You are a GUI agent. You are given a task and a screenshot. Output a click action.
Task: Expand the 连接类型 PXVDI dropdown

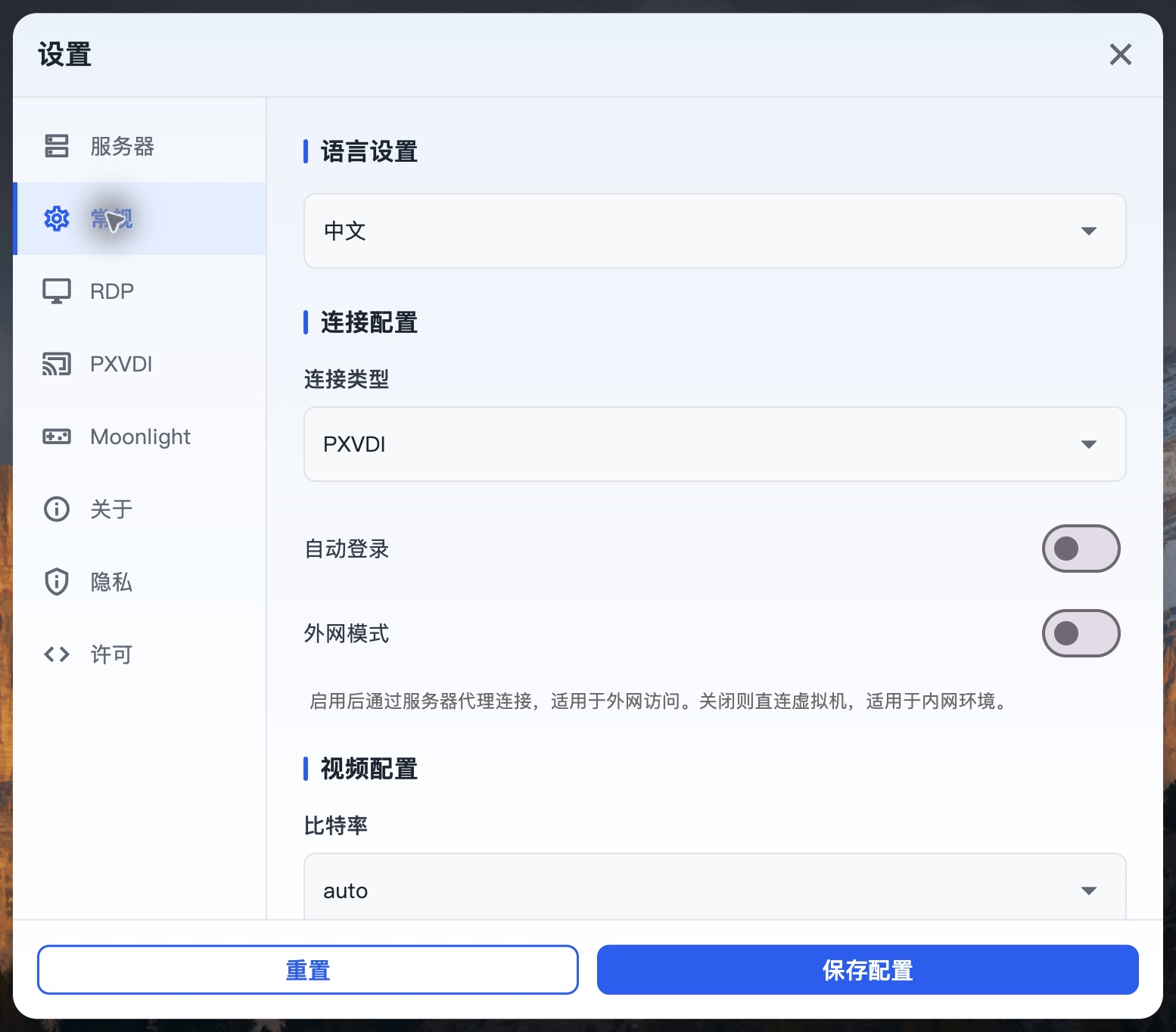click(x=714, y=444)
